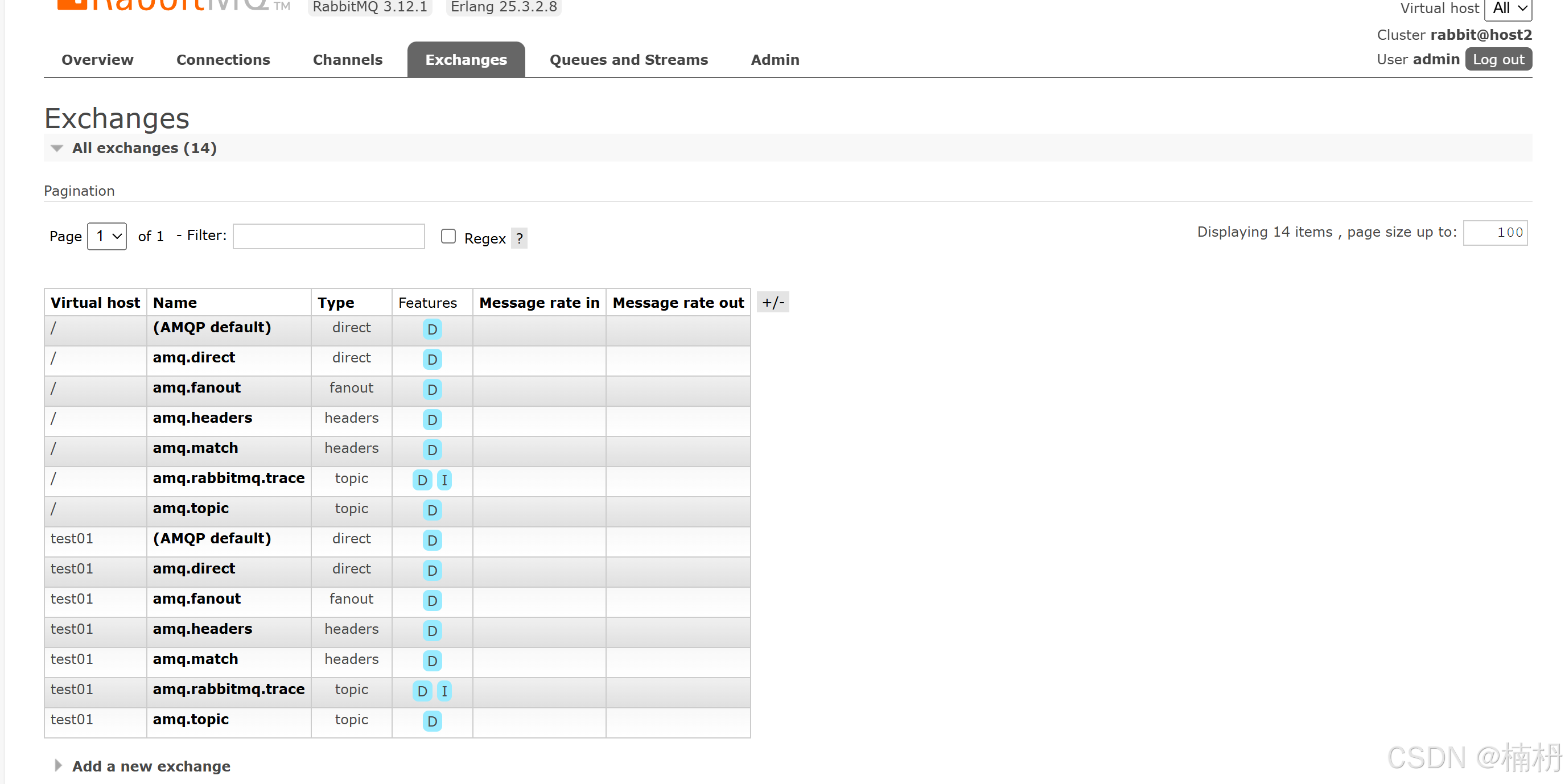Screen dimensions: 1565x784
Task: Click the D badge for test01 amq.topic
Action: point(432,721)
